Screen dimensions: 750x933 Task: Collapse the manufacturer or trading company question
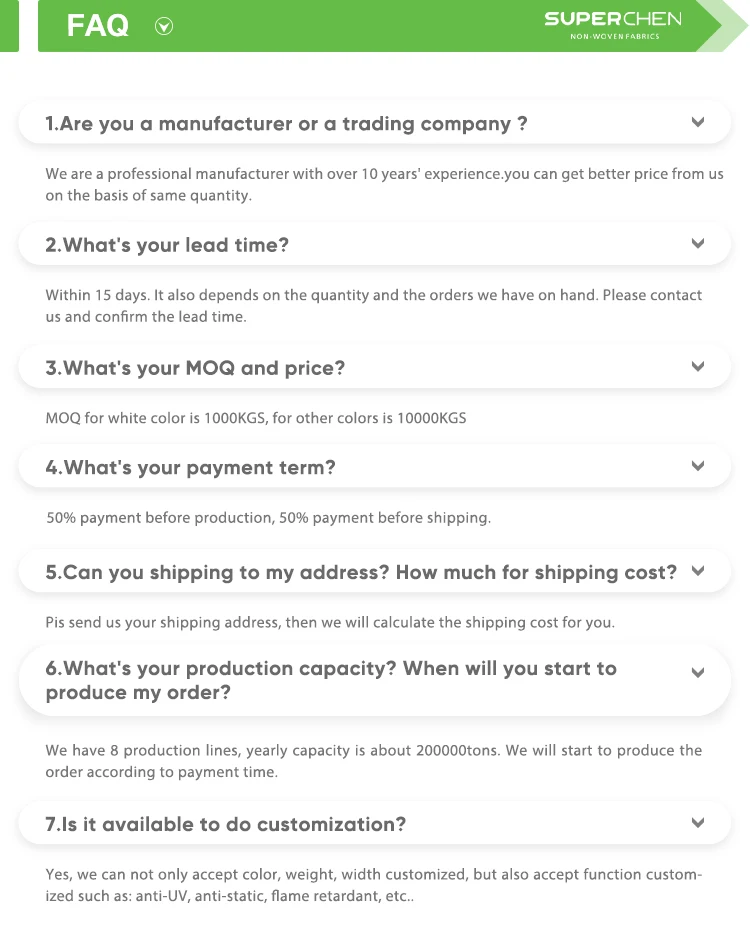(x=698, y=122)
